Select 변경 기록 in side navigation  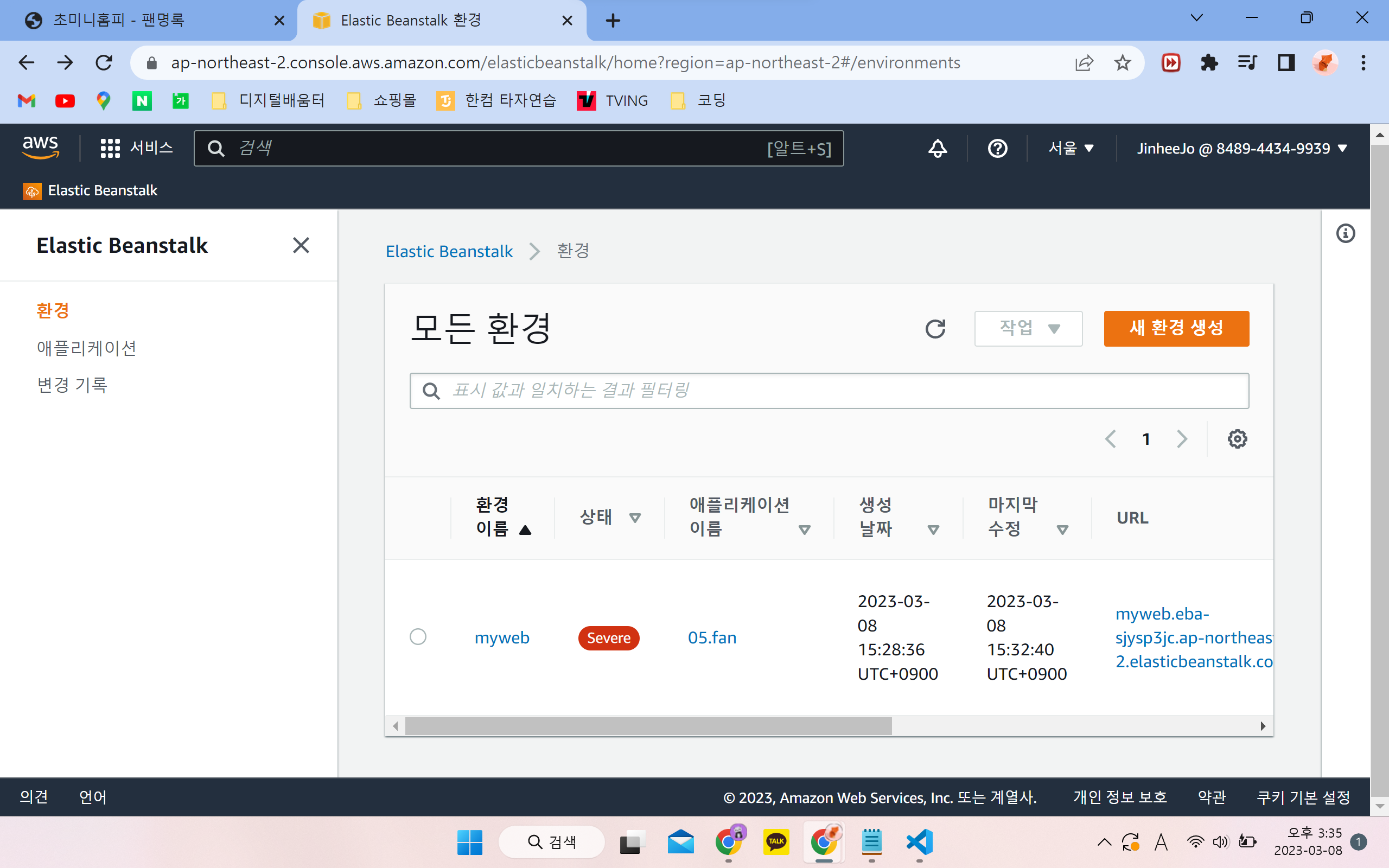pyautogui.click(x=72, y=385)
